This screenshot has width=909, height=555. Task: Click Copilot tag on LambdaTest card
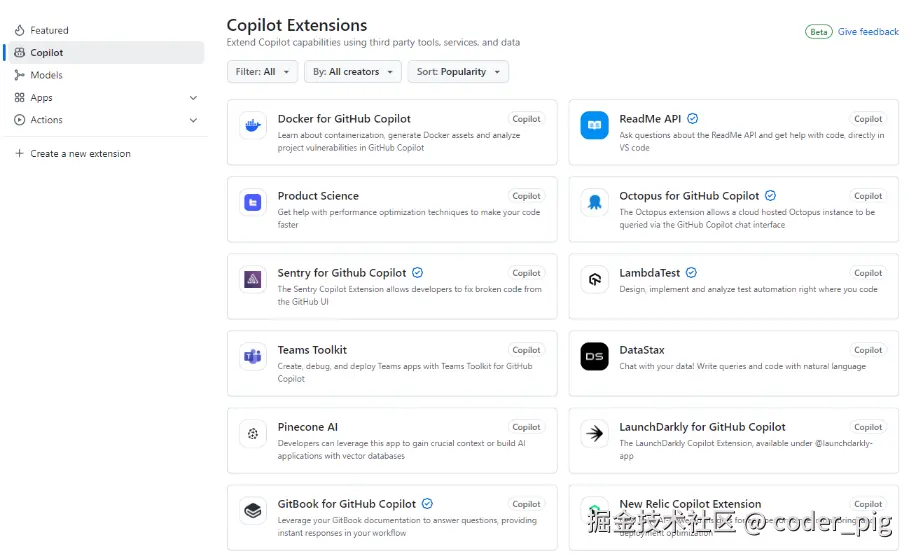(x=868, y=273)
